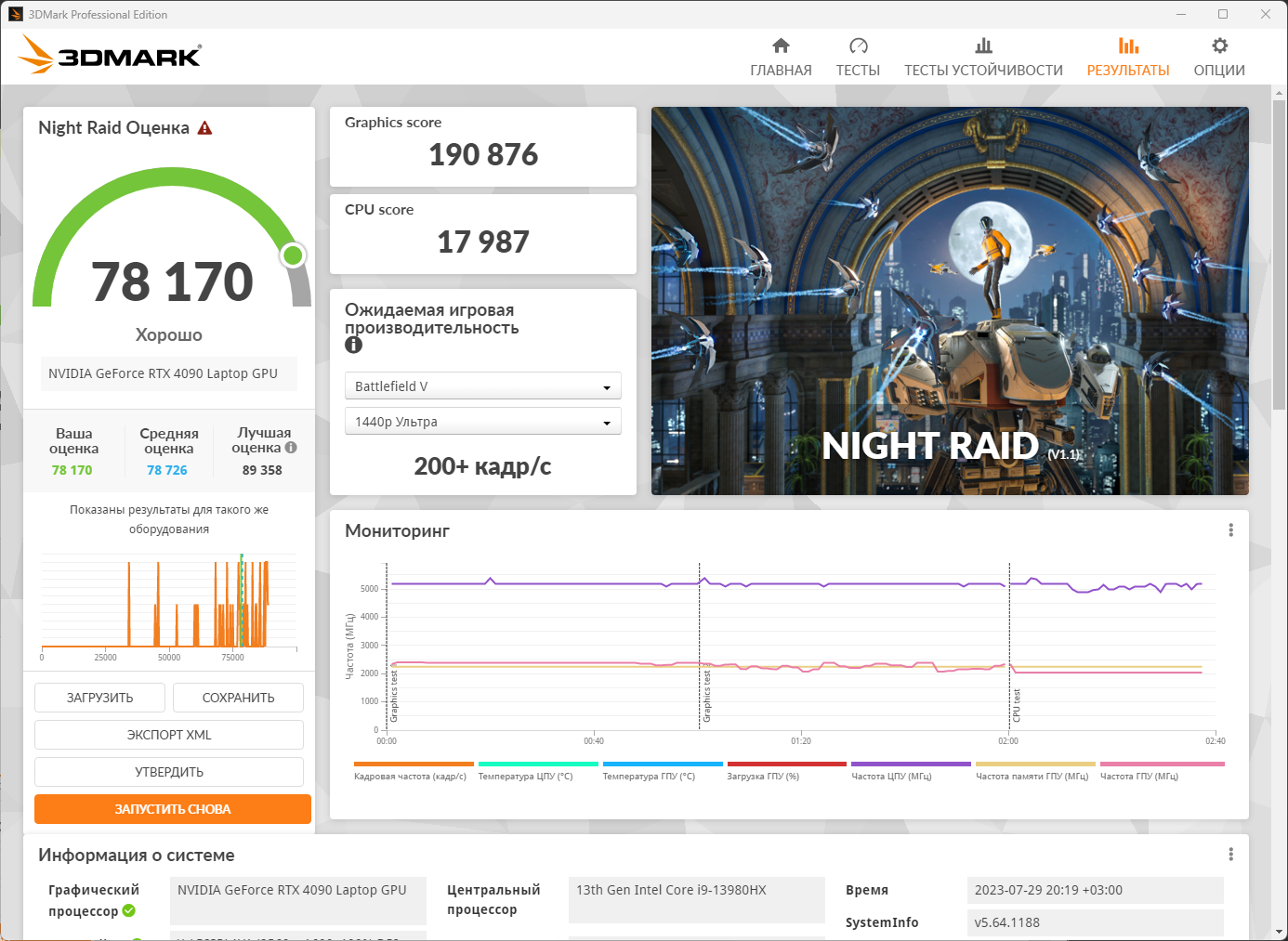Click the home icon for ГЛАВНАЯ
Screen dimensions: 1288x941
[781, 46]
